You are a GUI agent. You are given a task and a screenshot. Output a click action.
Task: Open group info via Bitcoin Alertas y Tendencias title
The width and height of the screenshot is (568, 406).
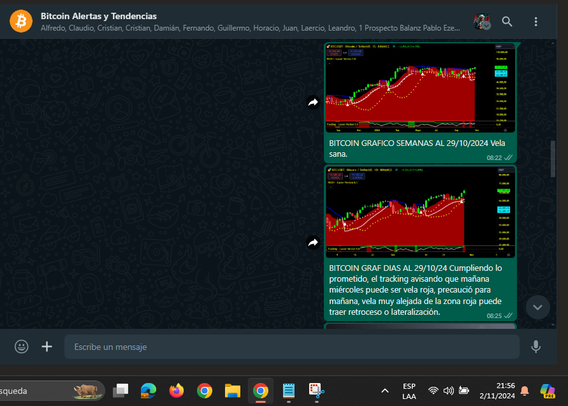(x=99, y=16)
